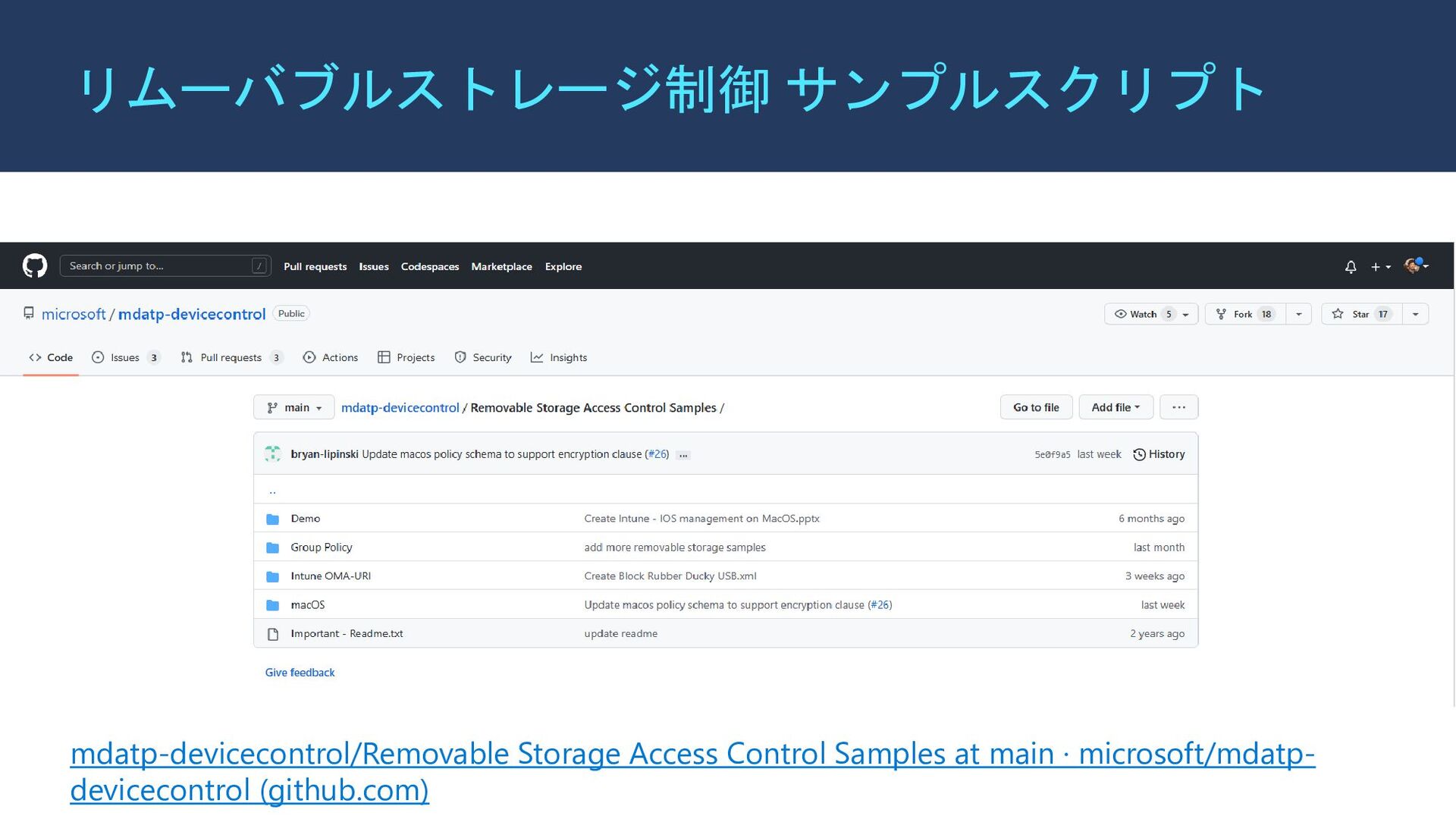Viewport: 1456px width, 819px height.
Task: Click the repository book icon beside microsoft
Action: [29, 313]
